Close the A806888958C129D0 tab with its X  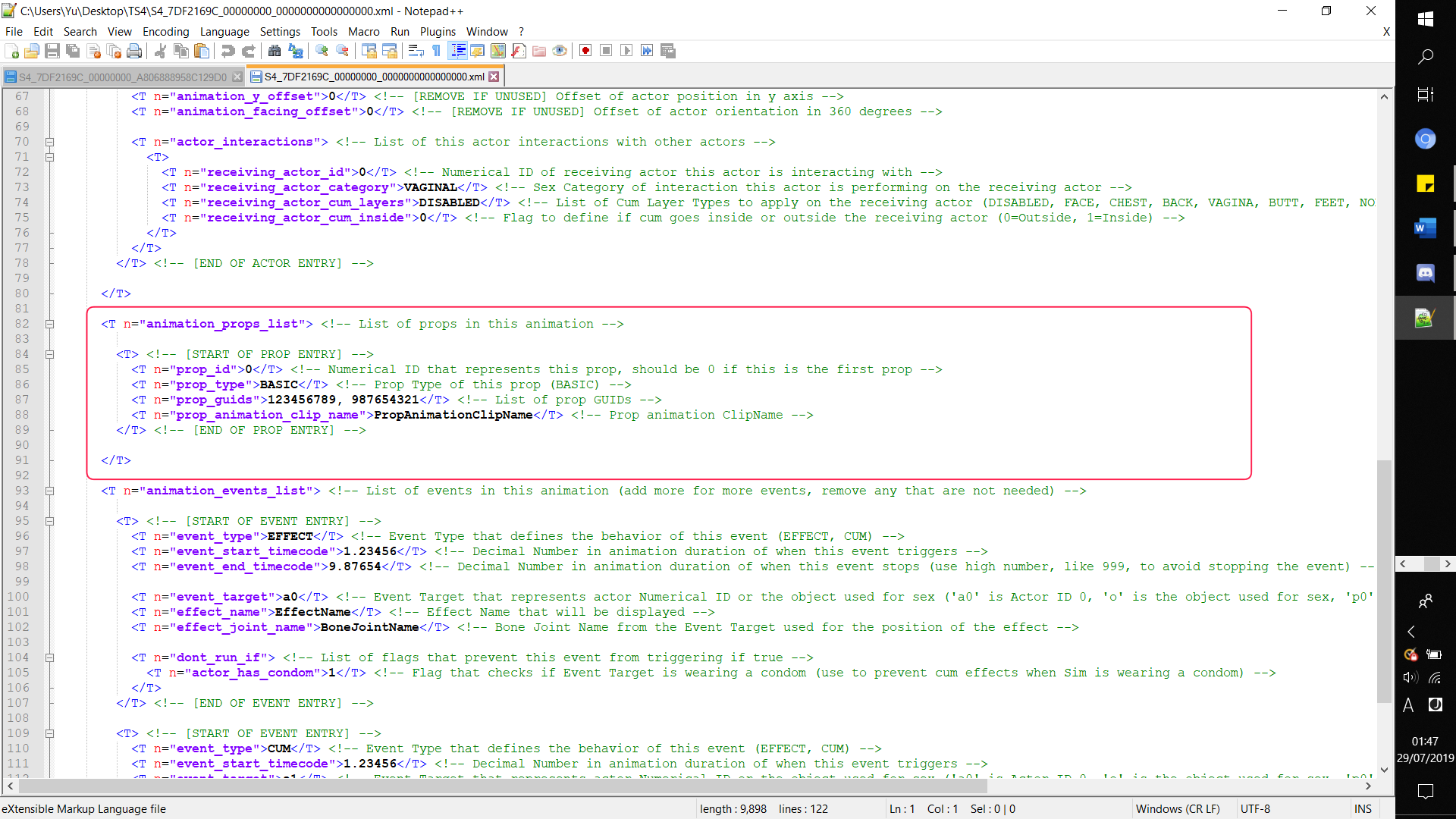click(237, 77)
